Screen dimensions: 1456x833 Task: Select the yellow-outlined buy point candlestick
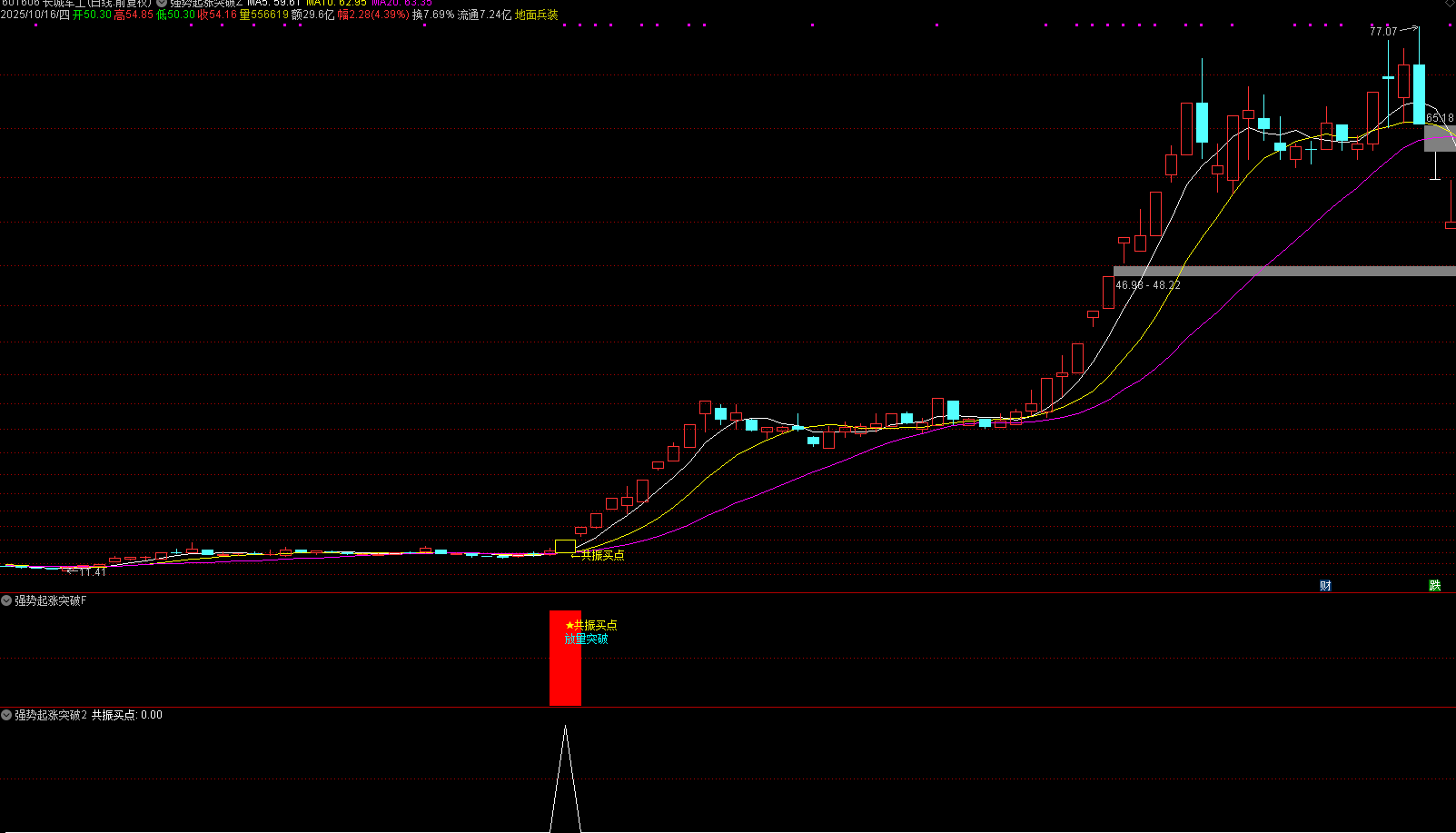pyautogui.click(x=565, y=547)
